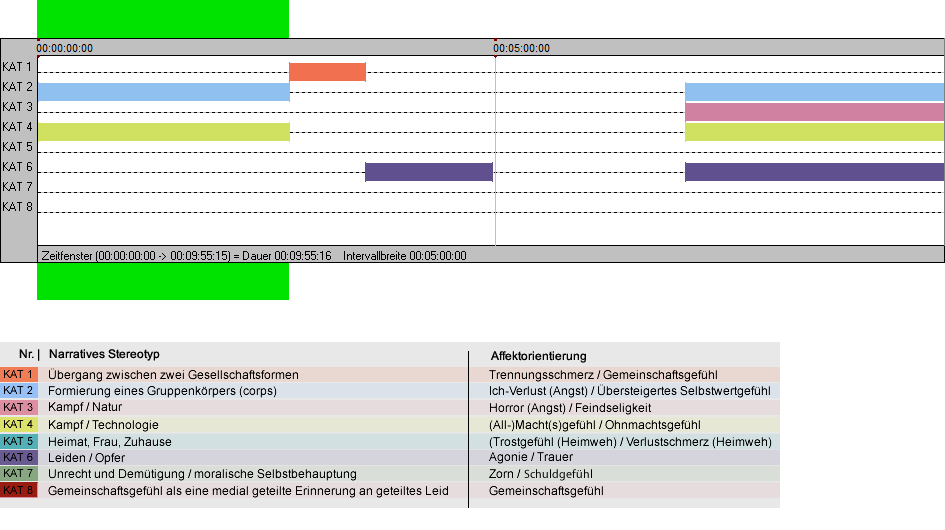This screenshot has height=530, width=945.
Task: Click the KAT 8 row label in timeline
Action: click(x=17, y=206)
